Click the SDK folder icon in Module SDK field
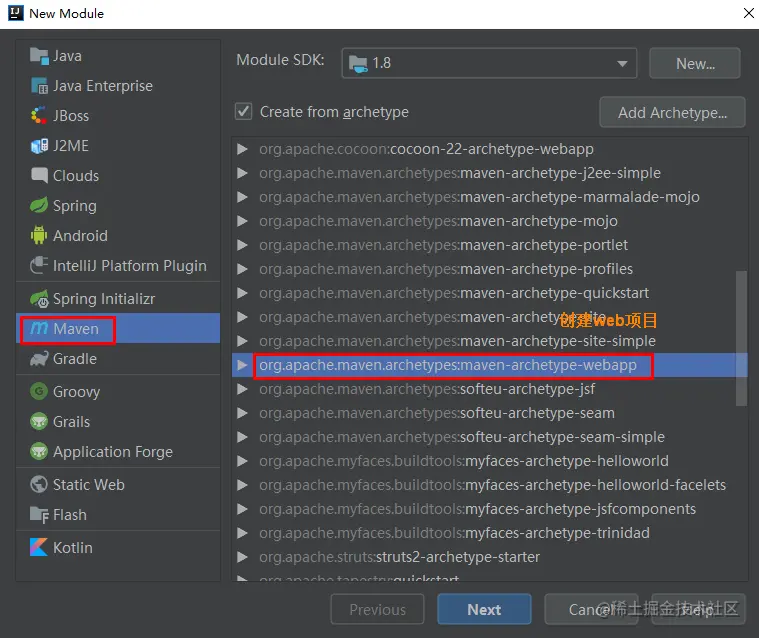Image resolution: width=759 pixels, height=638 pixels. point(358,63)
